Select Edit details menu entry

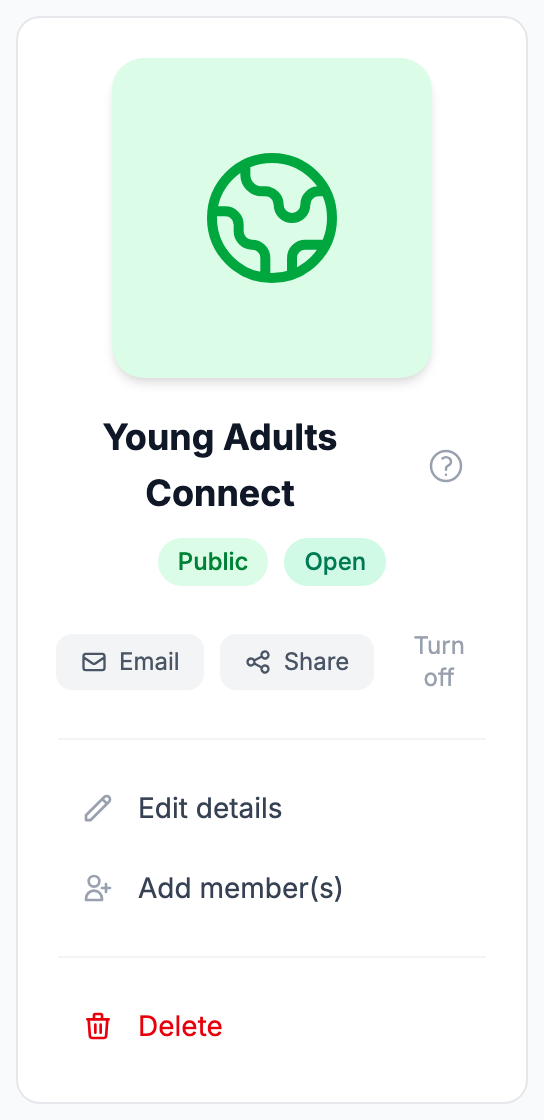272,809
